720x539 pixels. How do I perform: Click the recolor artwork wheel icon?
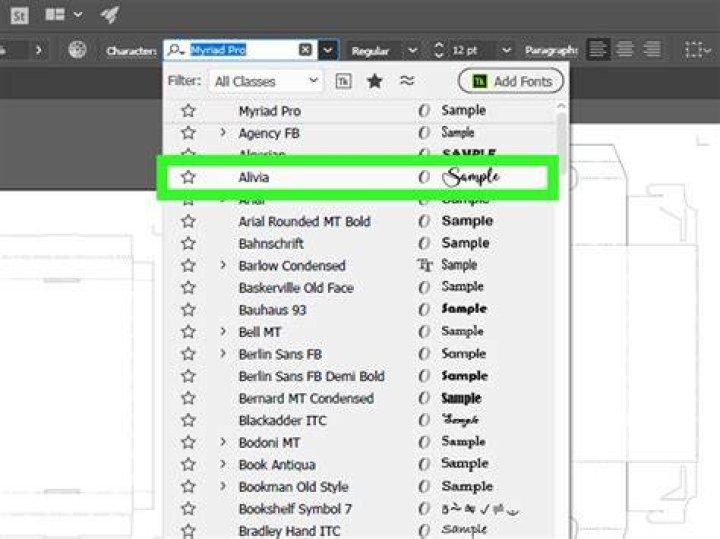point(77,50)
